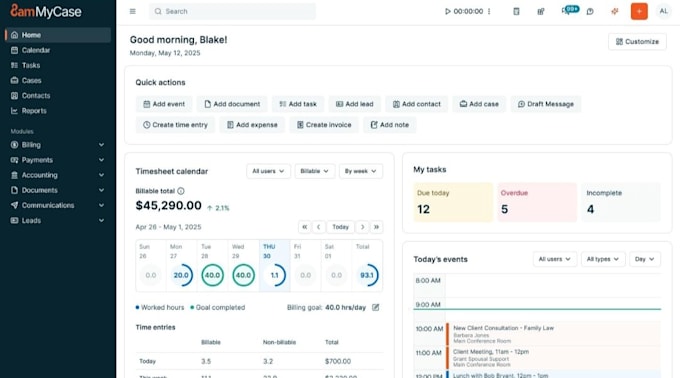This screenshot has width=680, height=378.
Task: Click in the Search field
Action: 232,11
